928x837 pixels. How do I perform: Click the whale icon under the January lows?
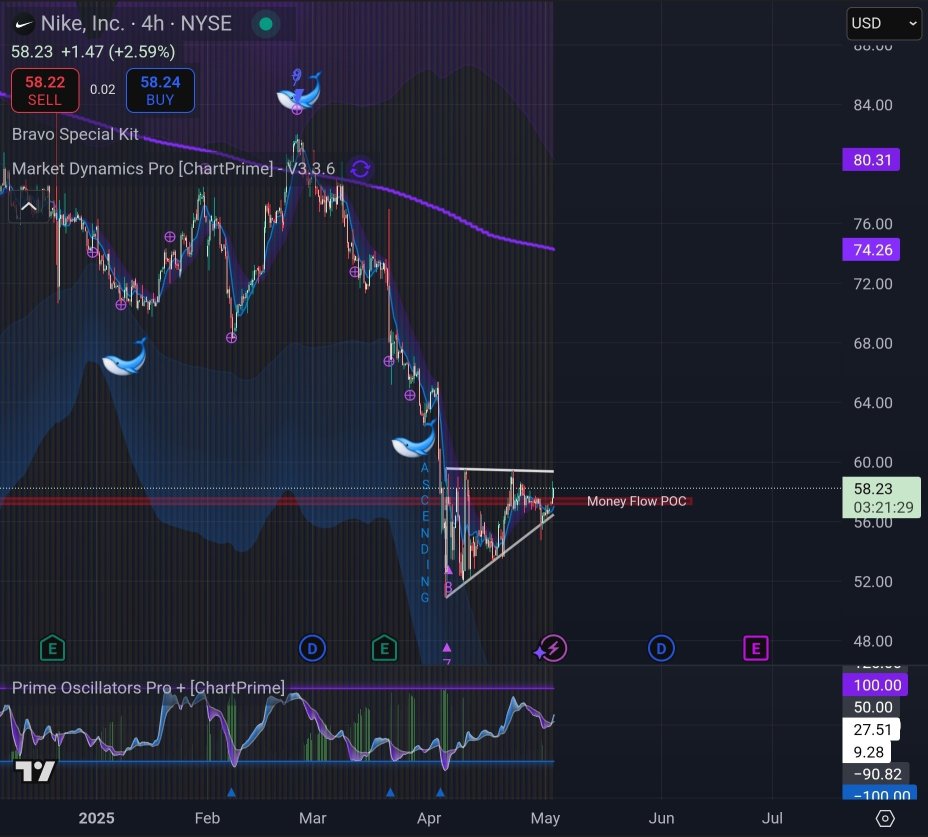124,356
